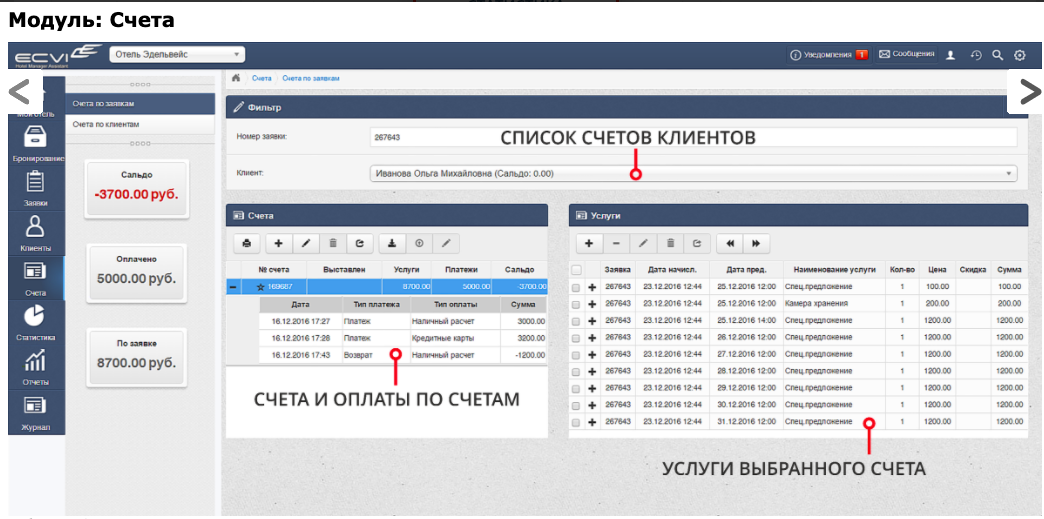
Task: Expand the 26.12.2016 12:00 service row
Action: point(593,337)
